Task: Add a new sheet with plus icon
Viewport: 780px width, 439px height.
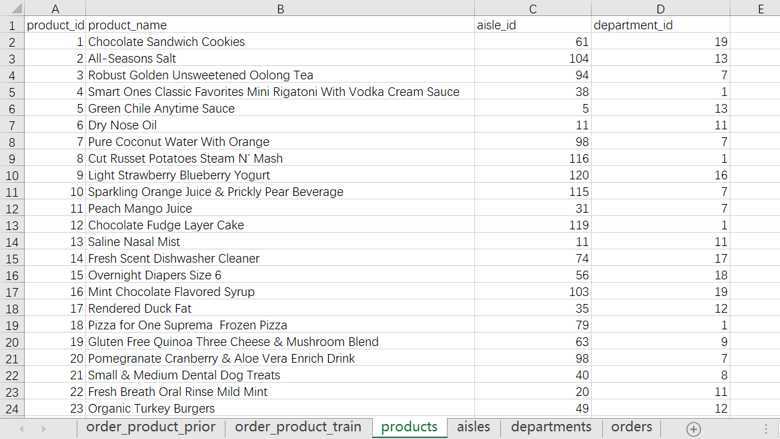Action: 693,429
